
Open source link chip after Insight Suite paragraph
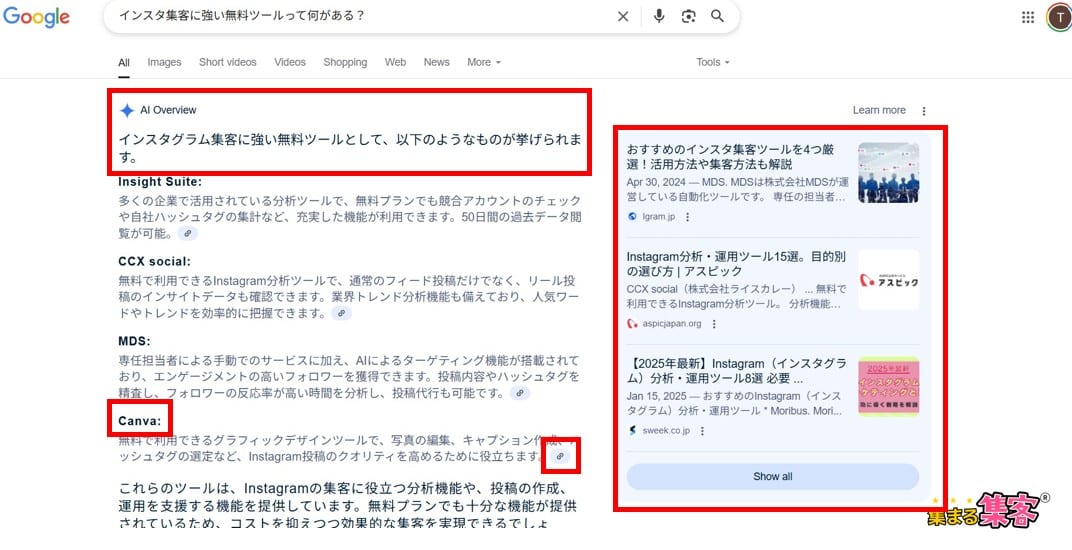click(187, 233)
